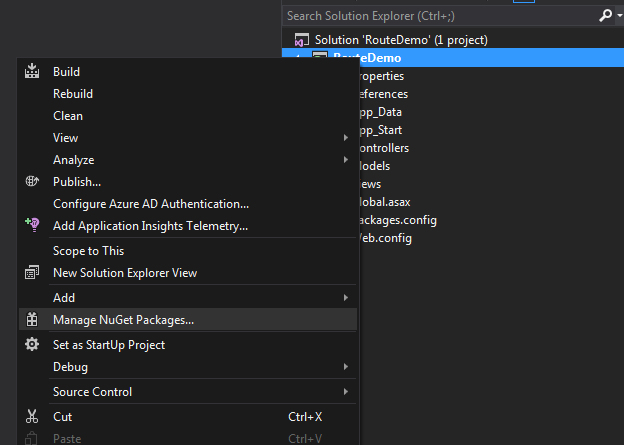Click the Build icon in context menu
The height and width of the screenshot is (445, 624).
pyautogui.click(x=32, y=72)
